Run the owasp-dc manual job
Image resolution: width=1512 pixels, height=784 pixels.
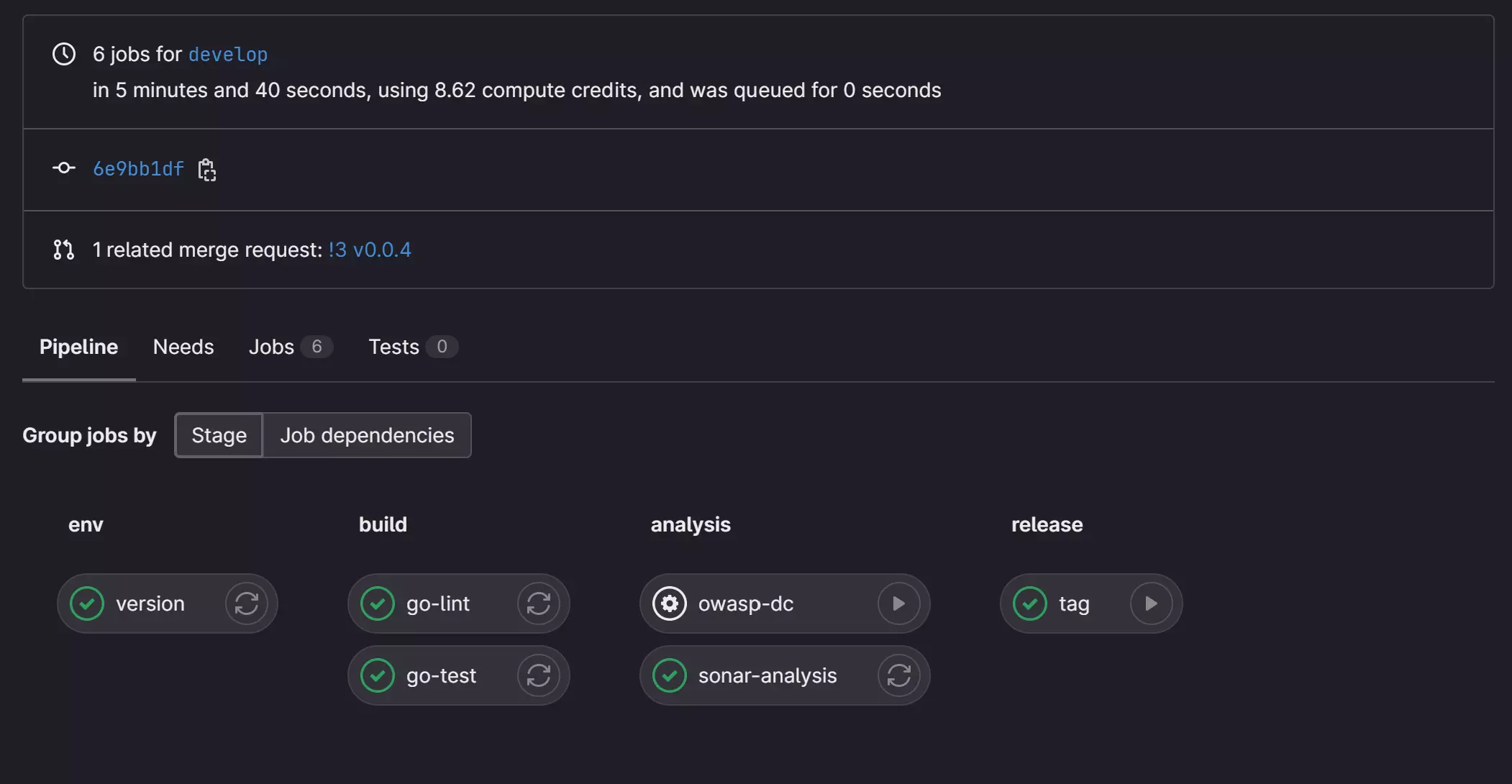point(899,603)
